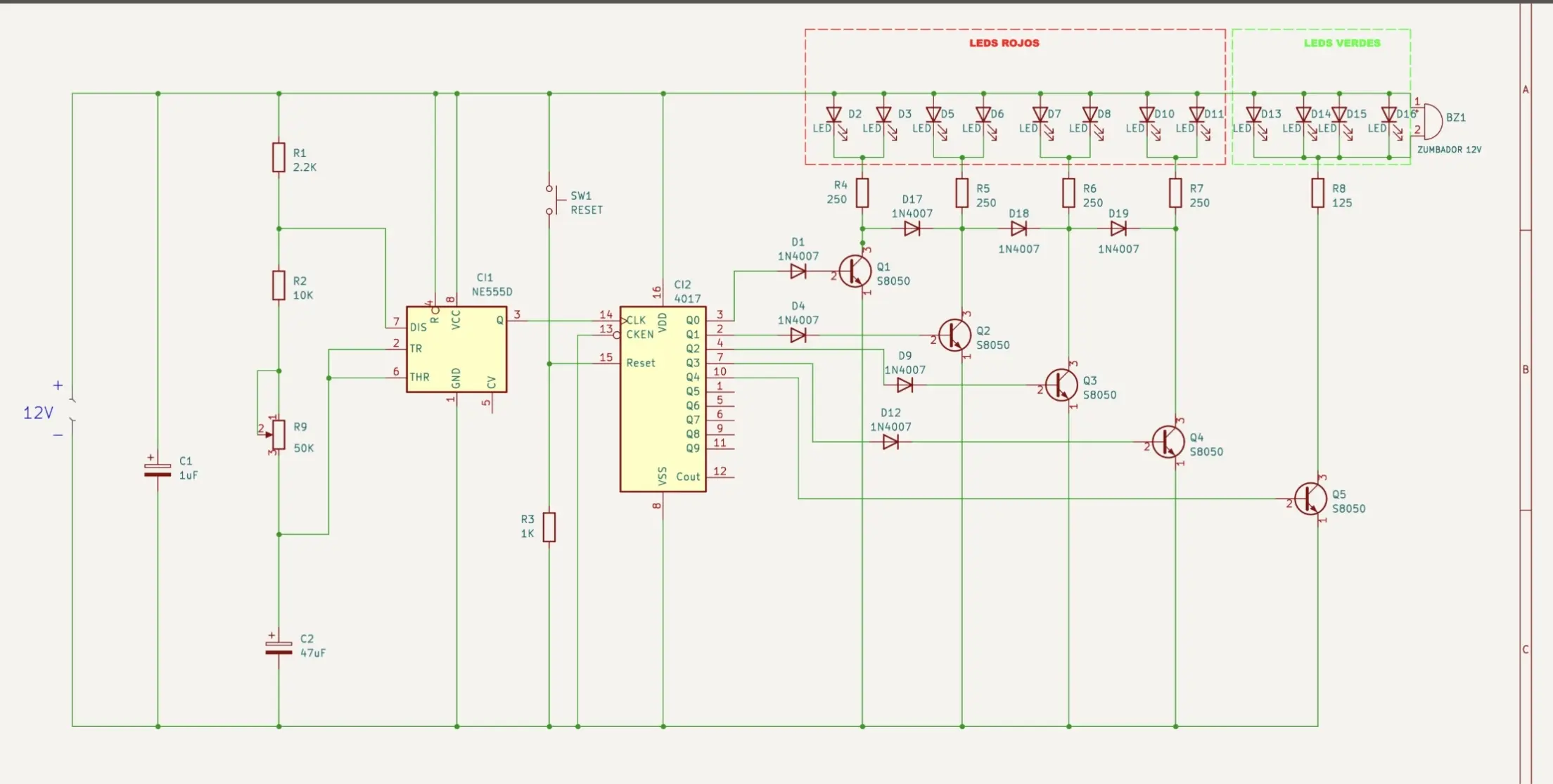The image size is (1553, 784).
Task: Select diode D17 1N4007 symbol
Action: [x=912, y=229]
